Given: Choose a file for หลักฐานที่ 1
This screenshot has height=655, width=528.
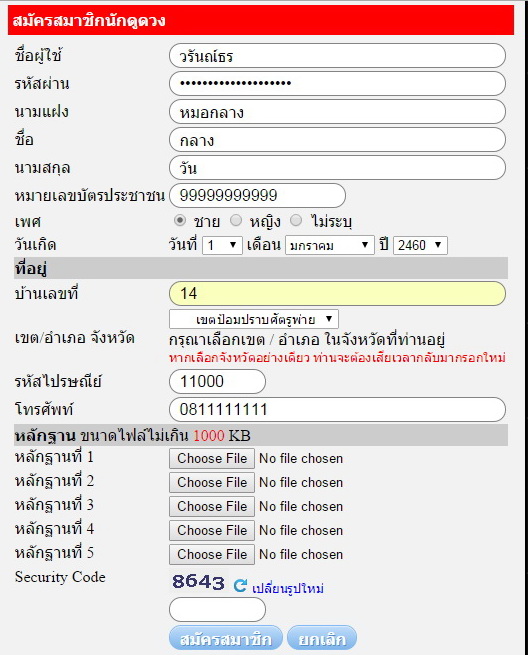Looking at the screenshot, I should 212,458.
